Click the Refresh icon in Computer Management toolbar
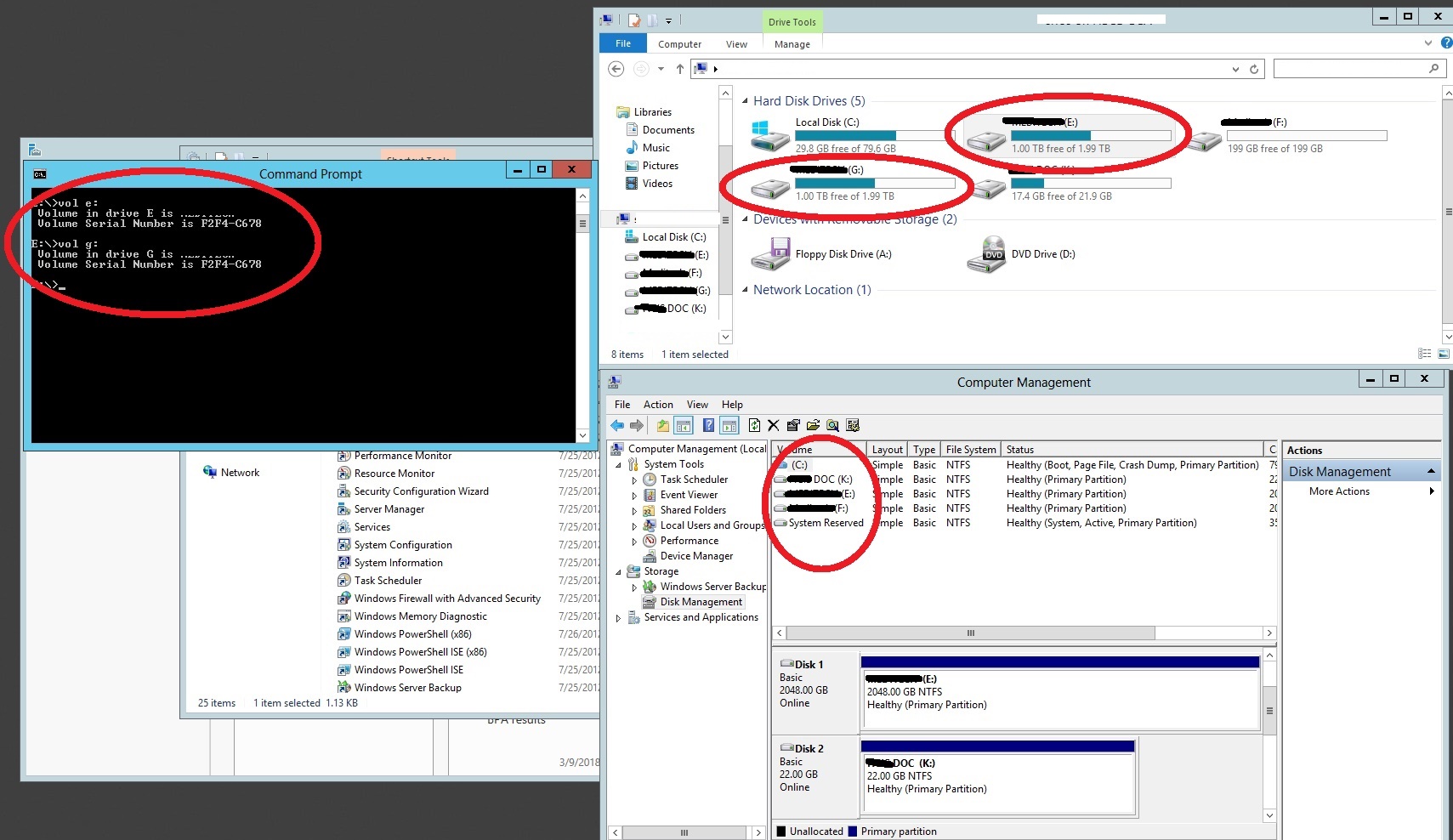Image resolution: width=1453 pixels, height=840 pixels. pos(754,426)
